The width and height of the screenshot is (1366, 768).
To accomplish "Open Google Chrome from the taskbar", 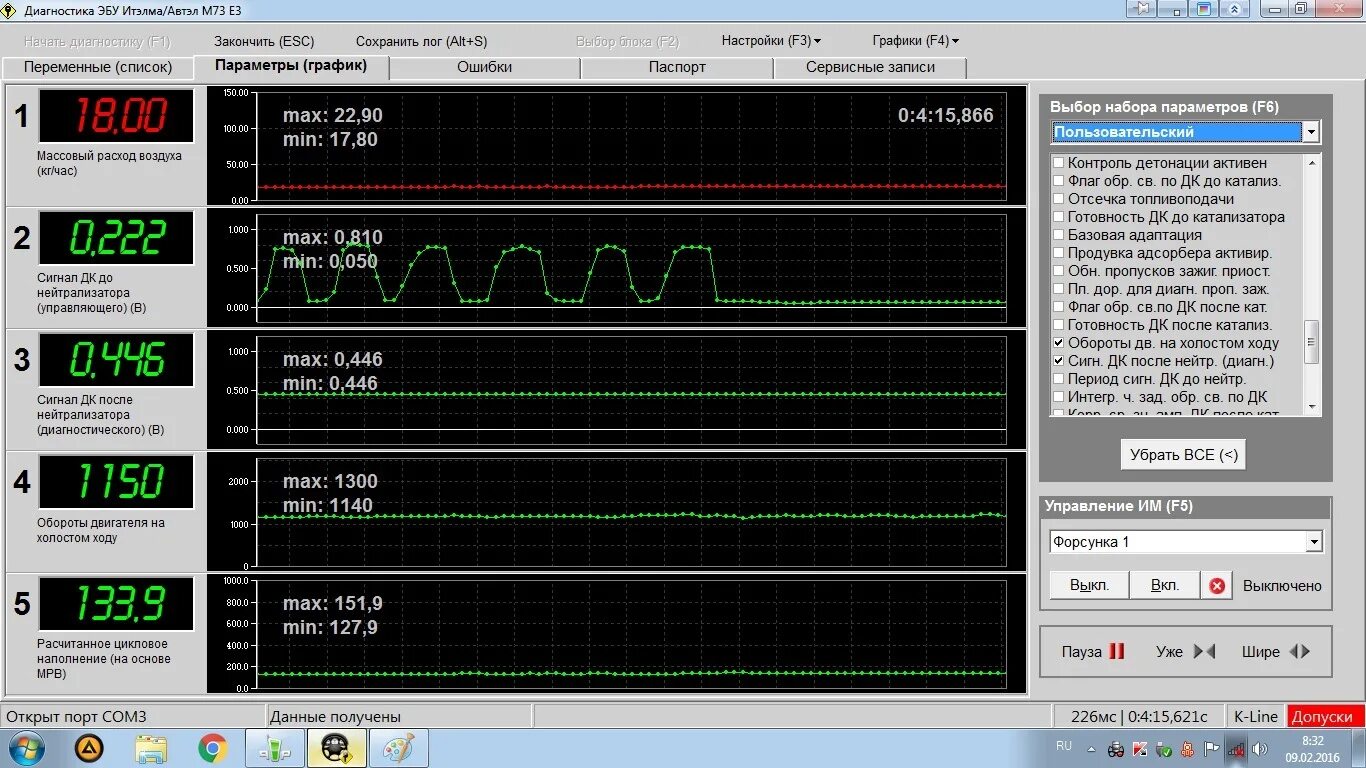I will point(212,747).
